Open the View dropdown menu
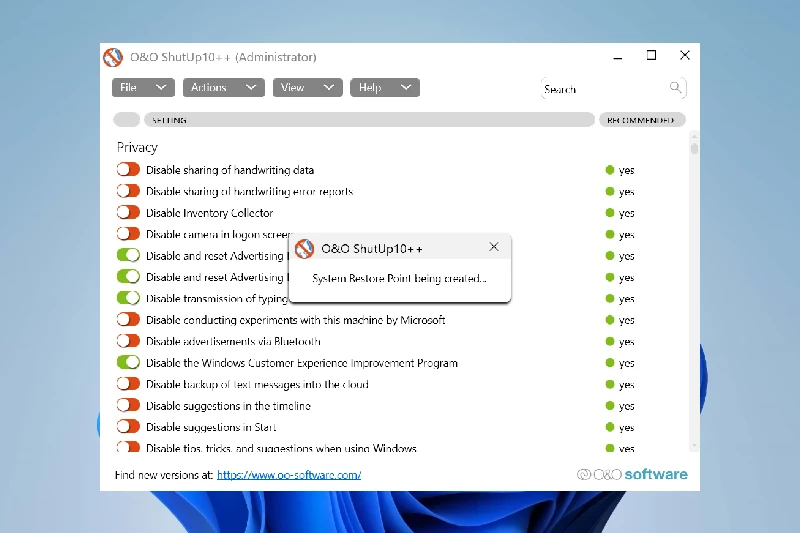 tap(307, 88)
